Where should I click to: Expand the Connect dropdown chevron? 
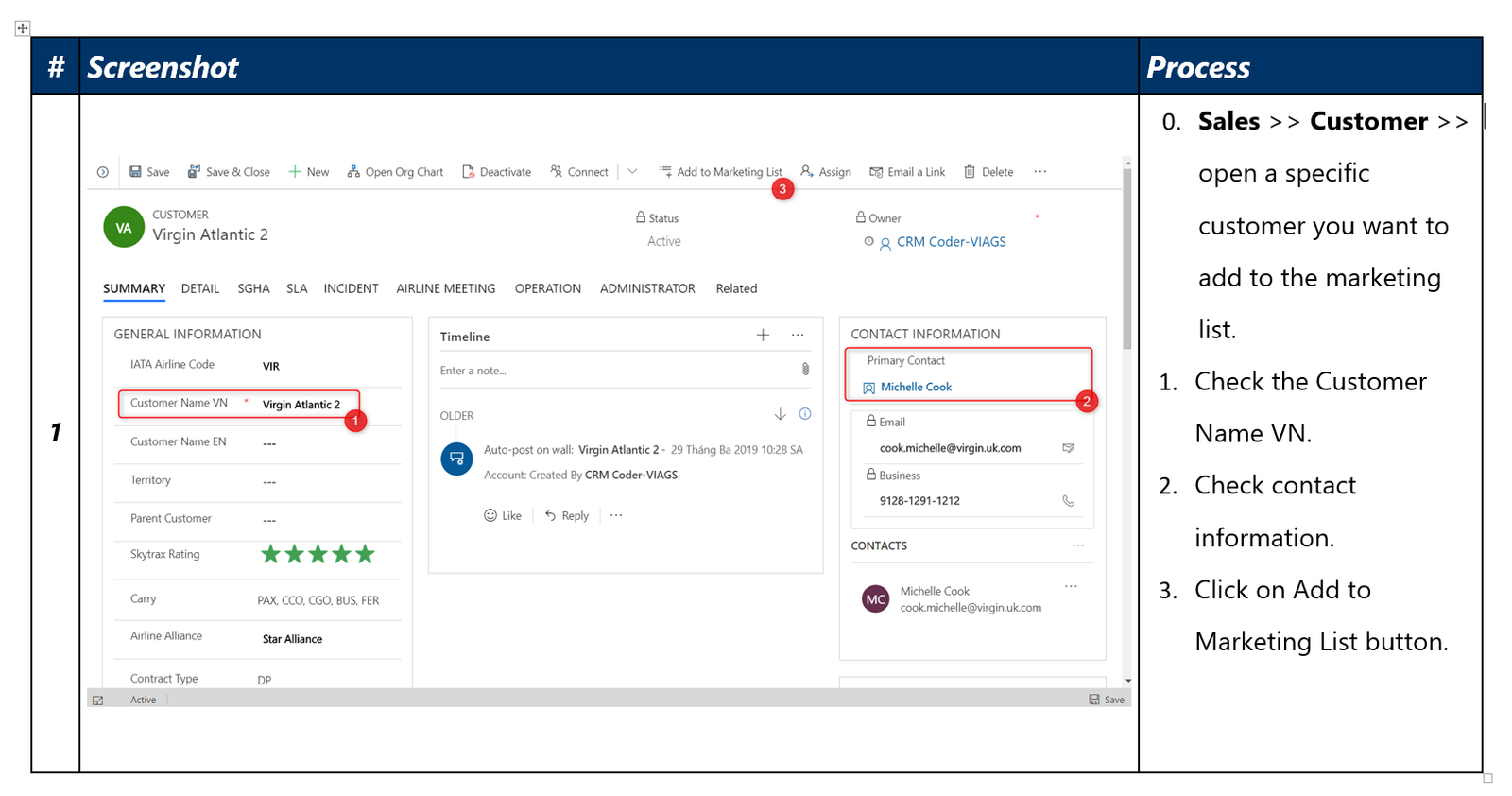pos(632,172)
